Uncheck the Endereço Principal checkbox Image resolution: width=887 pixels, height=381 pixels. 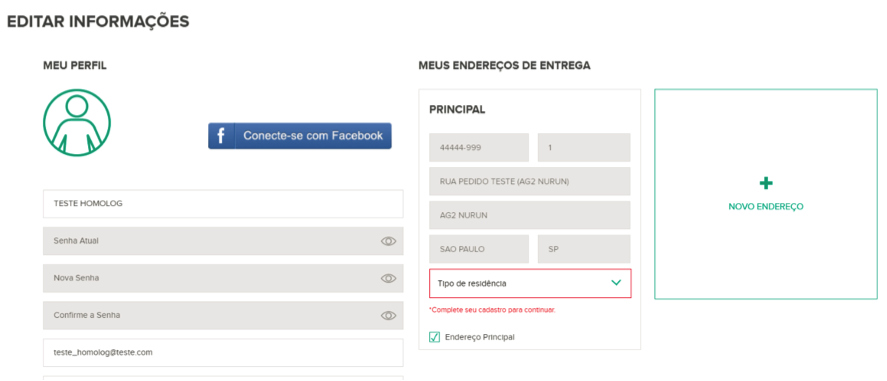(434, 337)
